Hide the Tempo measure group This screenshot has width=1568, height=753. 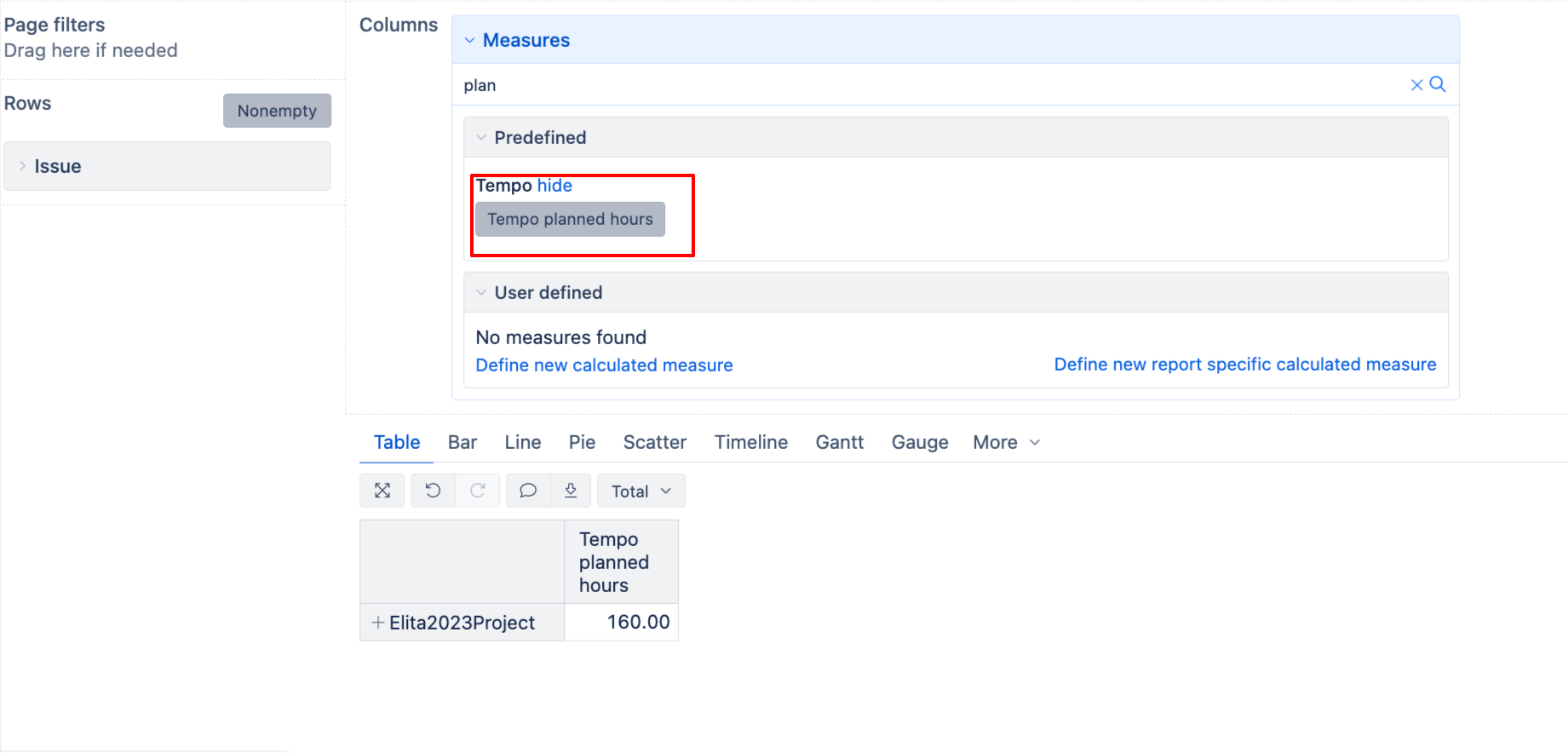click(x=554, y=186)
